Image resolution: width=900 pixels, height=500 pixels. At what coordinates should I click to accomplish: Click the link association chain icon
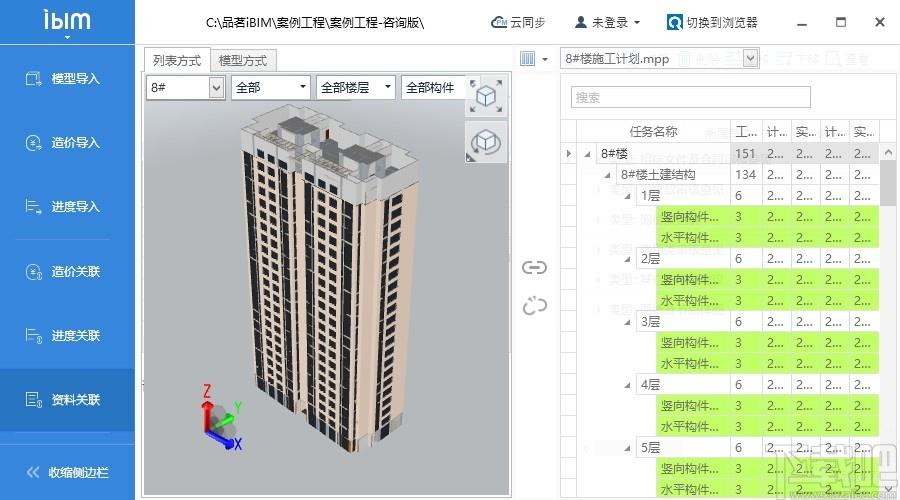click(535, 267)
